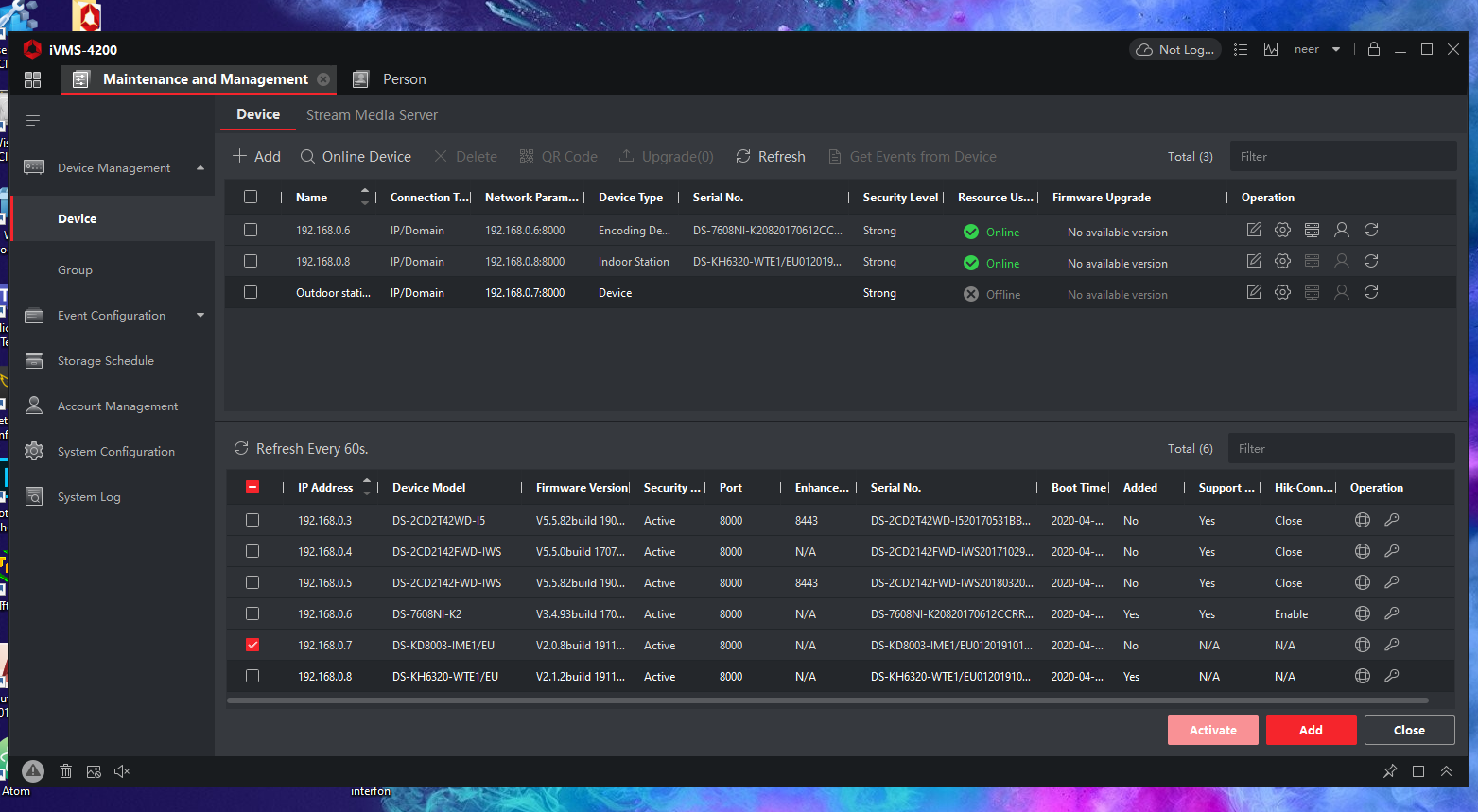Toggle the select-all checkbox in online device list

click(252, 487)
